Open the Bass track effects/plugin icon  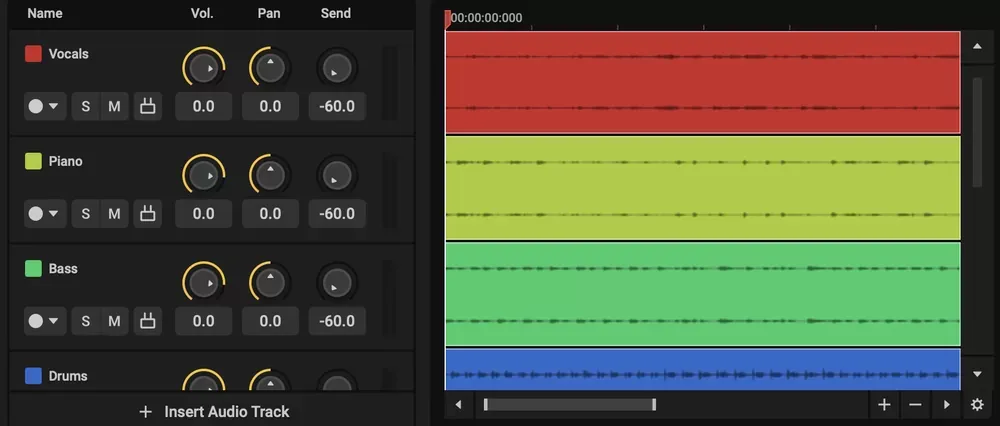147,321
